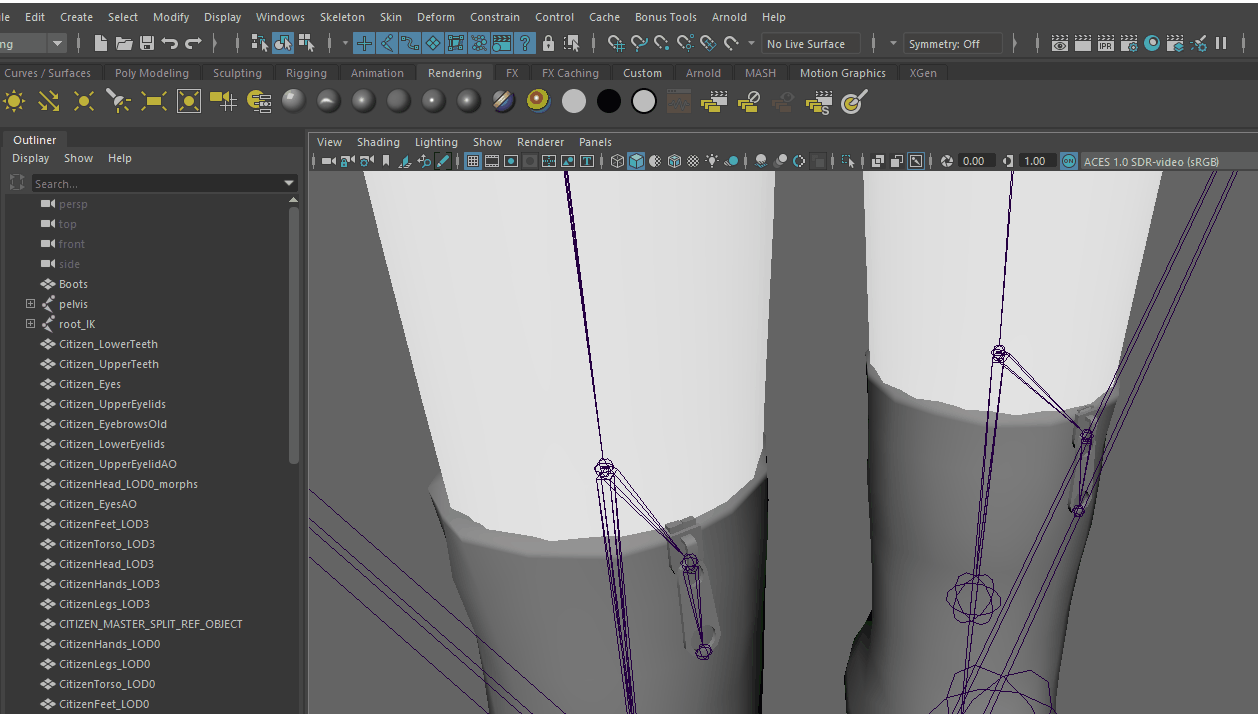Image resolution: width=1258 pixels, height=714 pixels.
Task: Toggle the viewport grid display
Action: pyautogui.click(x=473, y=161)
